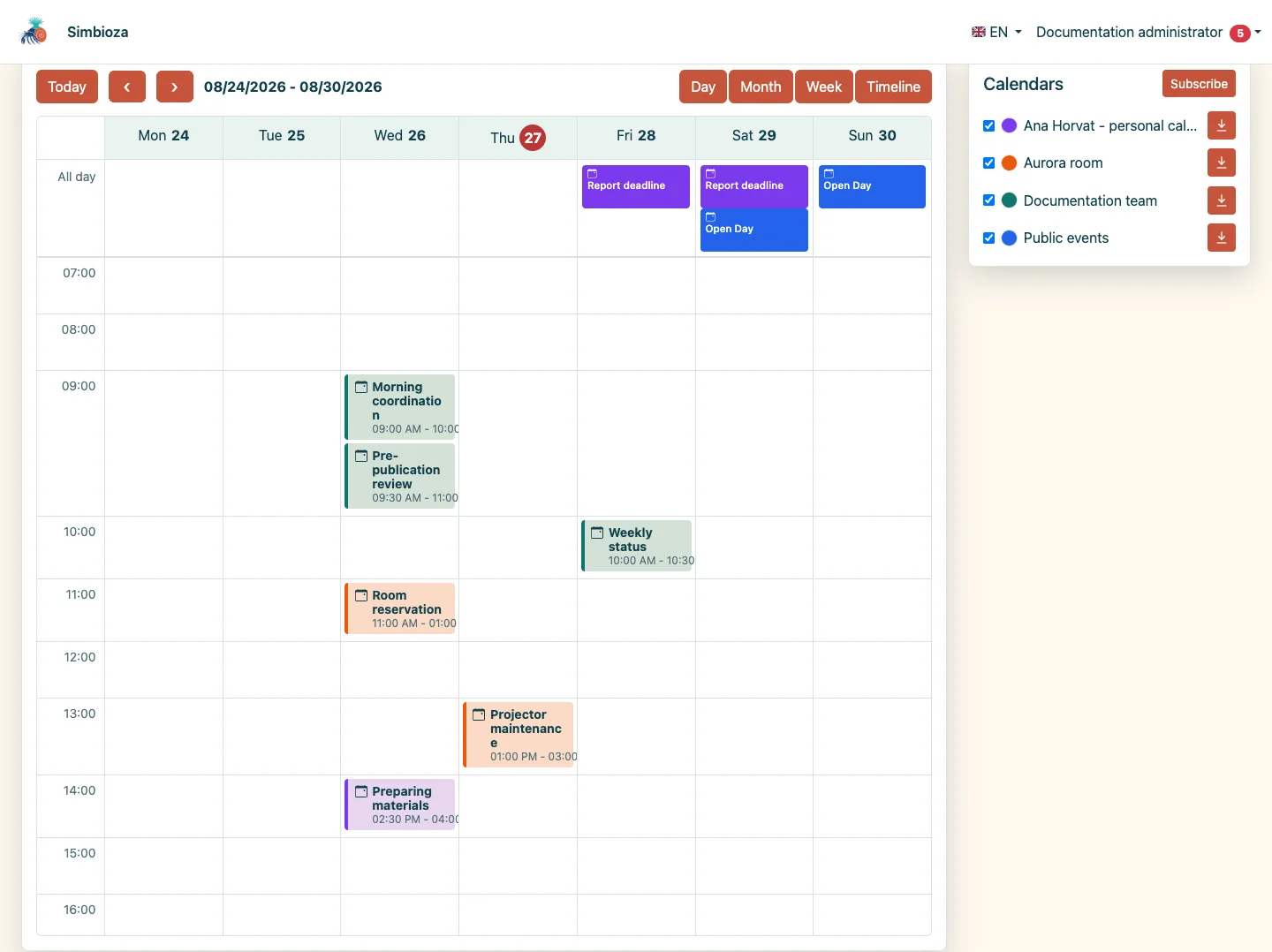Click the Simbioza logo icon
Screen dimensions: 1272x952
coord(34,32)
